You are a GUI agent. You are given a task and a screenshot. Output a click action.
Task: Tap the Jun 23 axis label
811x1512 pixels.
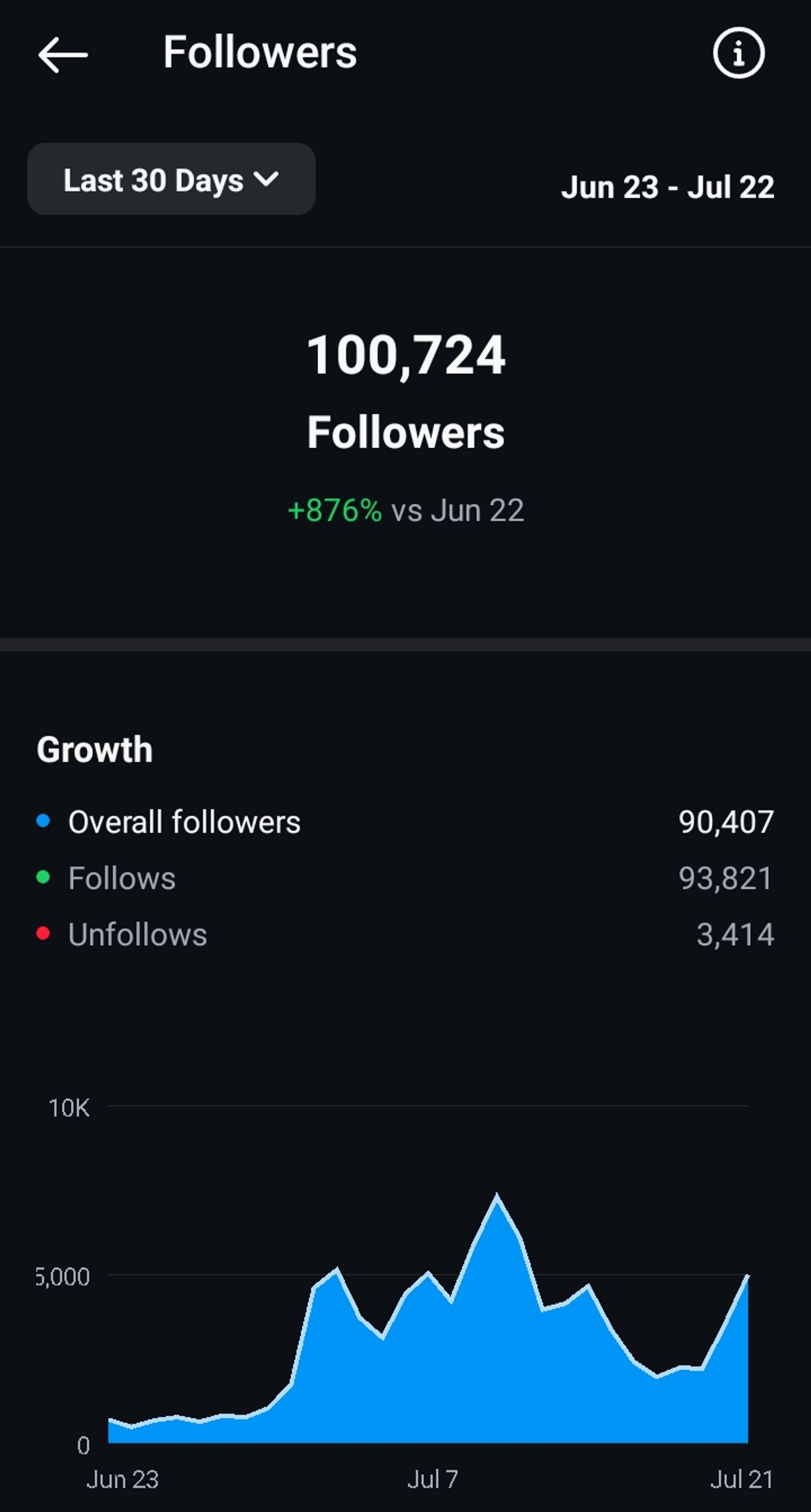click(x=123, y=1479)
